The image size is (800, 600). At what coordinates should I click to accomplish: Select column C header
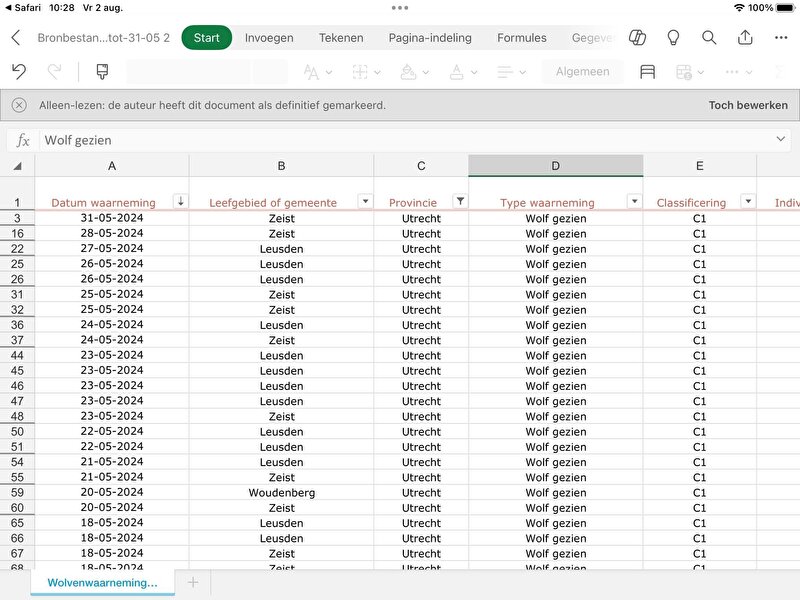[421, 166]
